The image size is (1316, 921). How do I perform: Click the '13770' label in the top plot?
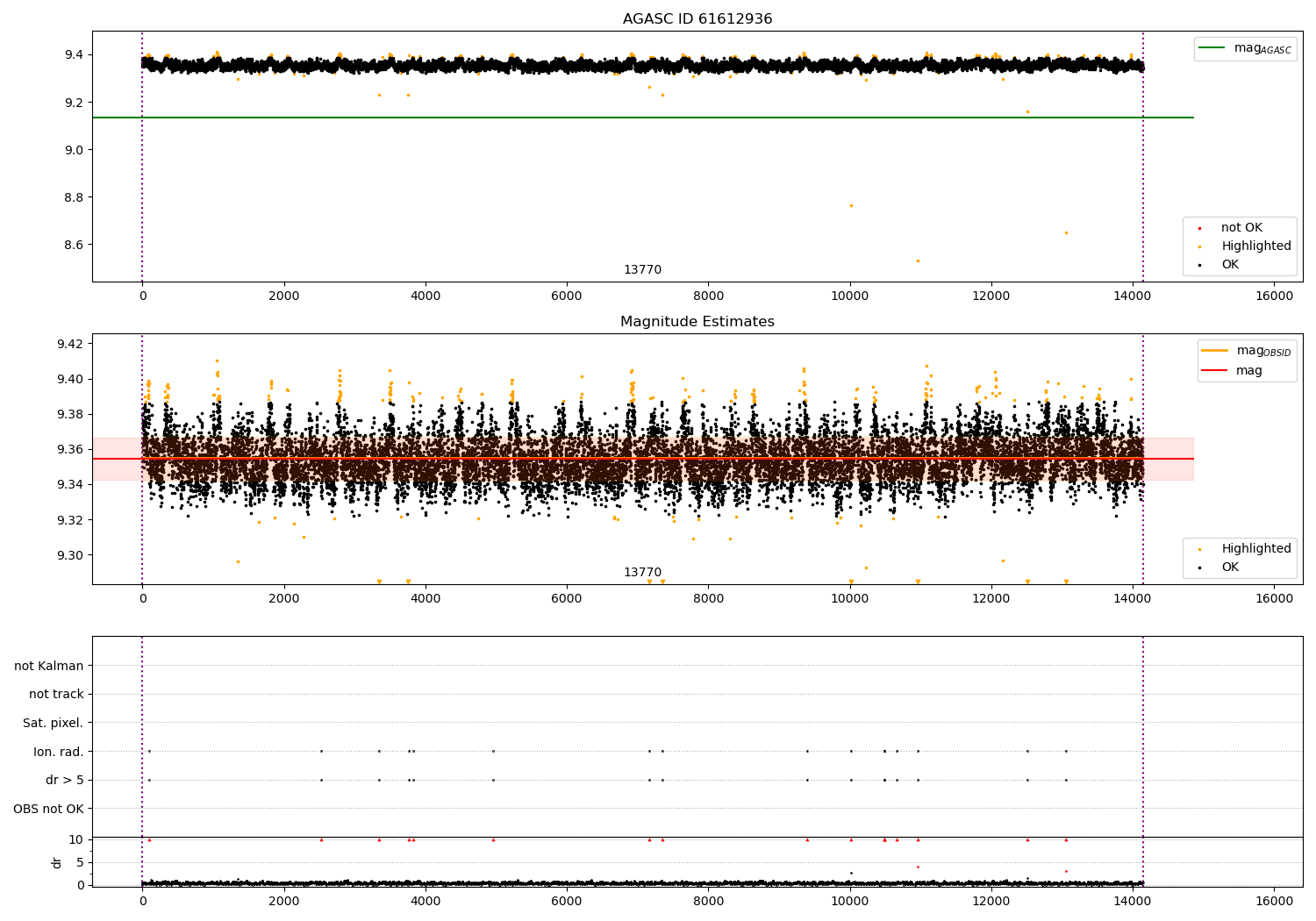tap(643, 270)
